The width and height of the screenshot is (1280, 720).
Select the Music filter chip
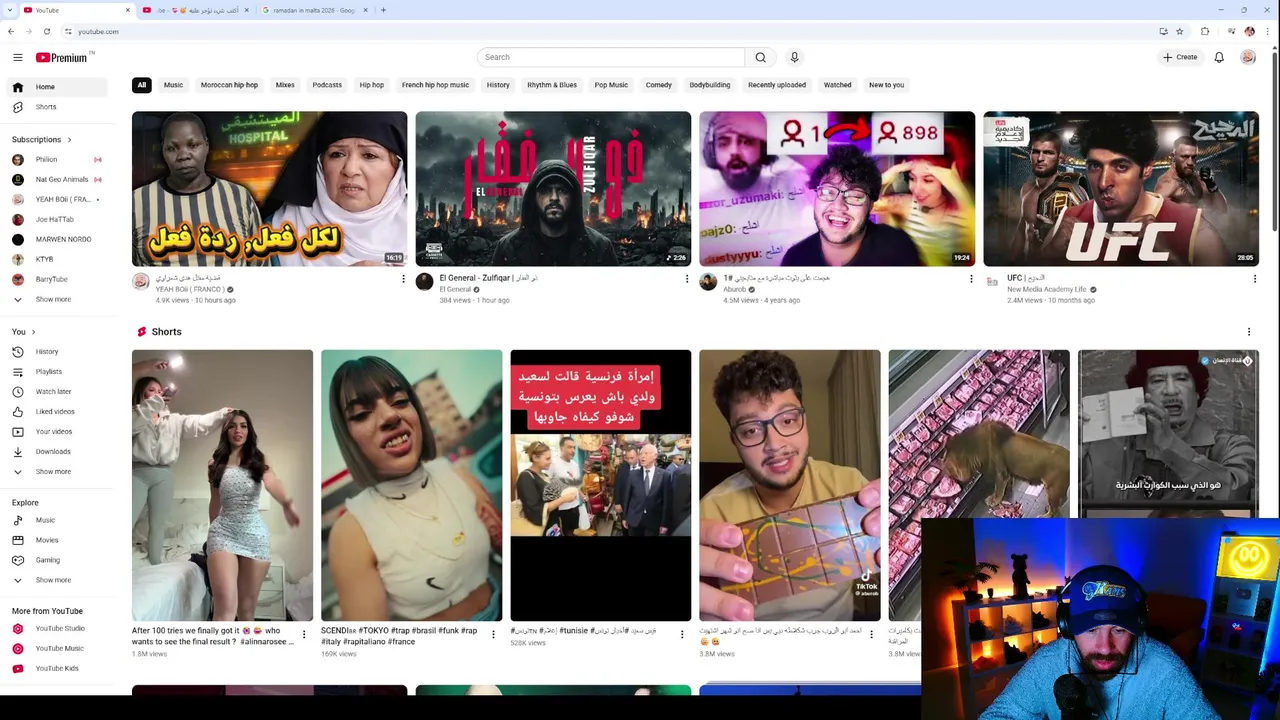tap(173, 85)
